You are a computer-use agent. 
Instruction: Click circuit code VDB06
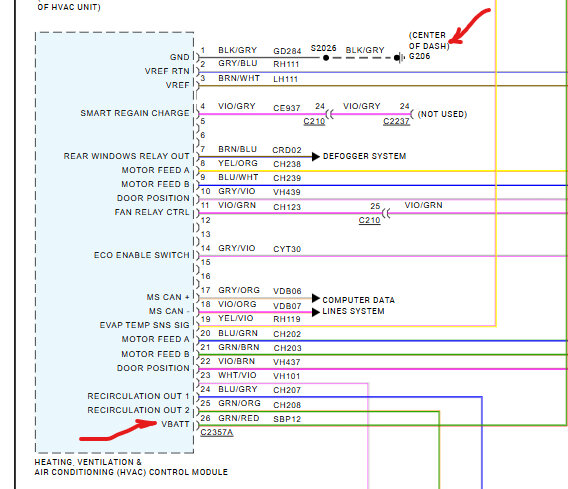pyautogui.click(x=287, y=291)
